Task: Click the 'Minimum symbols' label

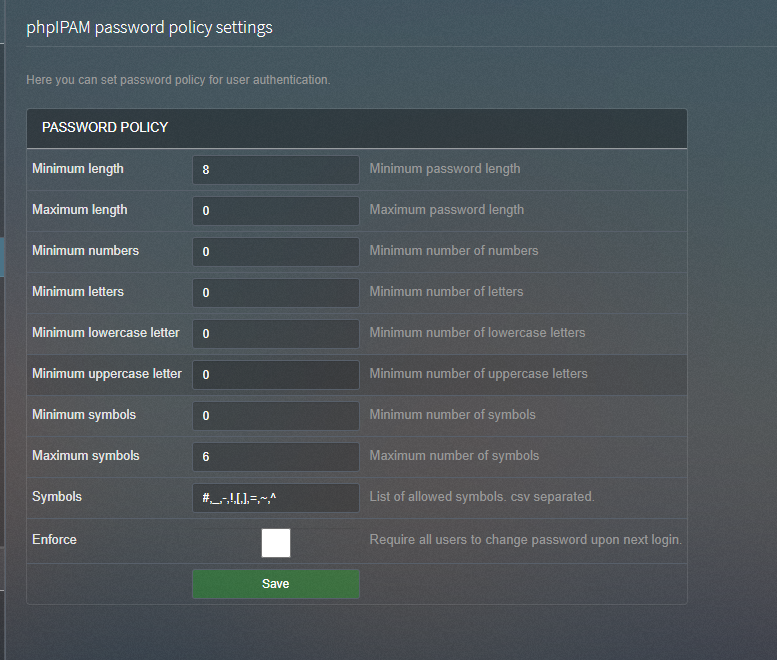Action: tap(84, 415)
